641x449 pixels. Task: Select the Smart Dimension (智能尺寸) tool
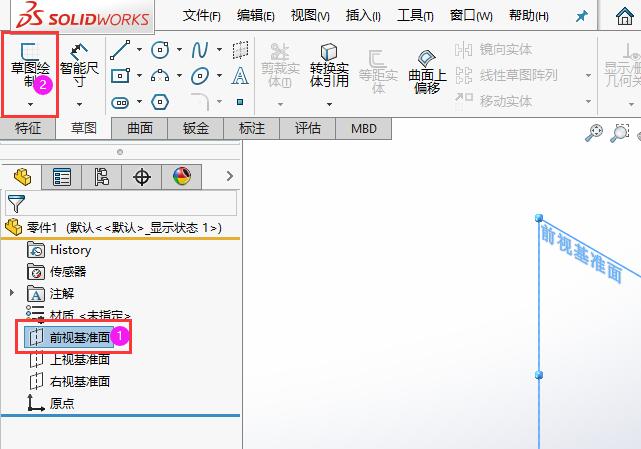click(79, 65)
